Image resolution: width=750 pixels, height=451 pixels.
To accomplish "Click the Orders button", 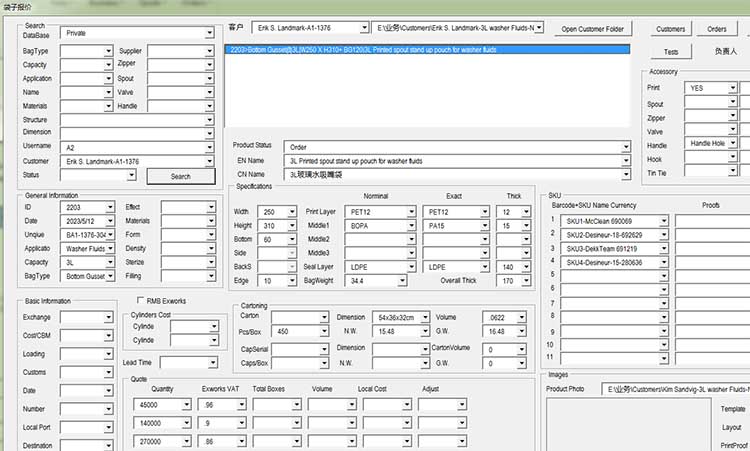I will point(717,29).
